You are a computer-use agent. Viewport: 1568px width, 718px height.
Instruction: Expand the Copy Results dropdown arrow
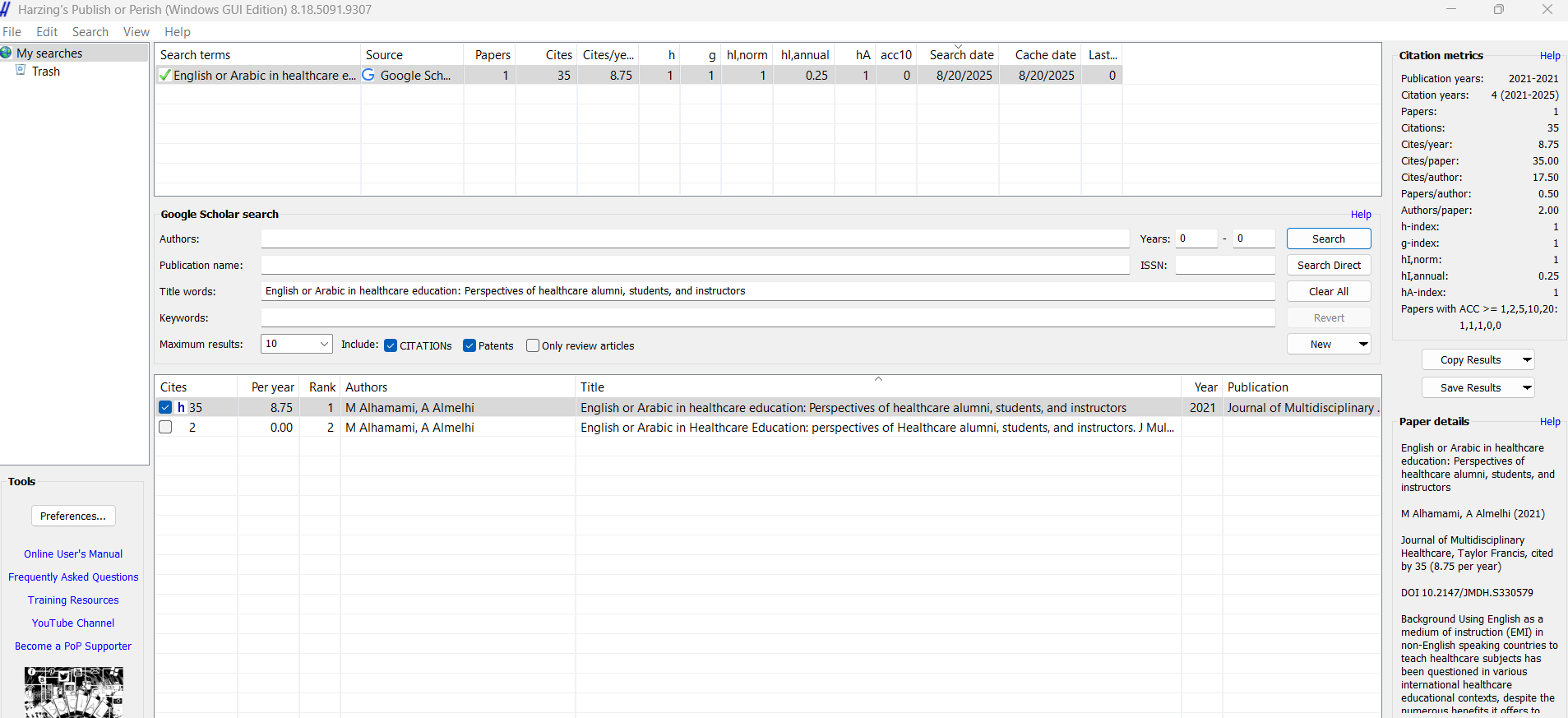(x=1526, y=360)
